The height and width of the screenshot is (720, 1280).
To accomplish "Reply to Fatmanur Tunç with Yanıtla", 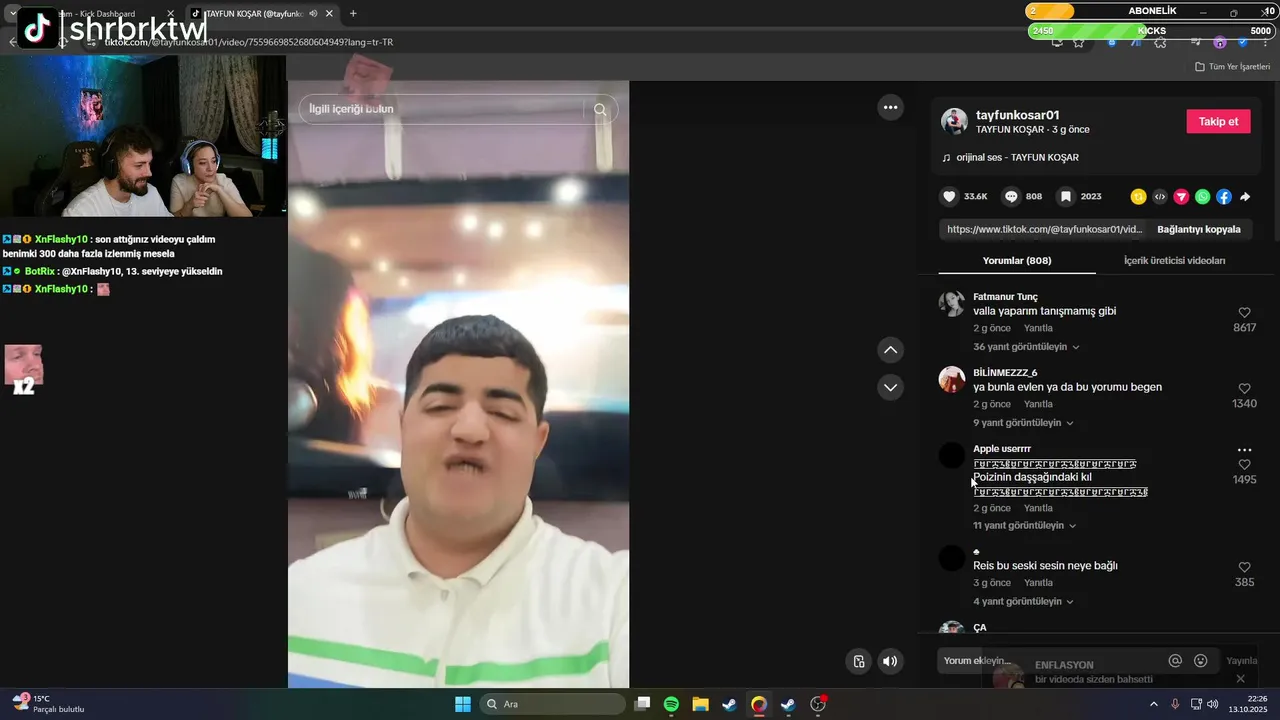I will [1038, 328].
